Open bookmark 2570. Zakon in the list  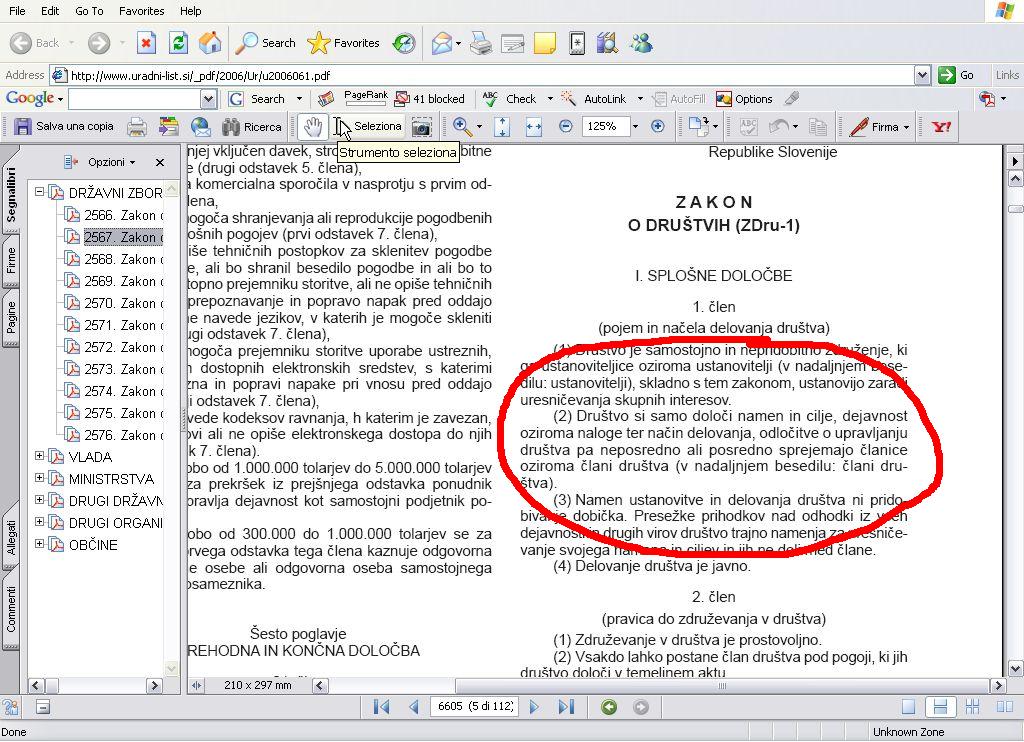(x=120, y=303)
